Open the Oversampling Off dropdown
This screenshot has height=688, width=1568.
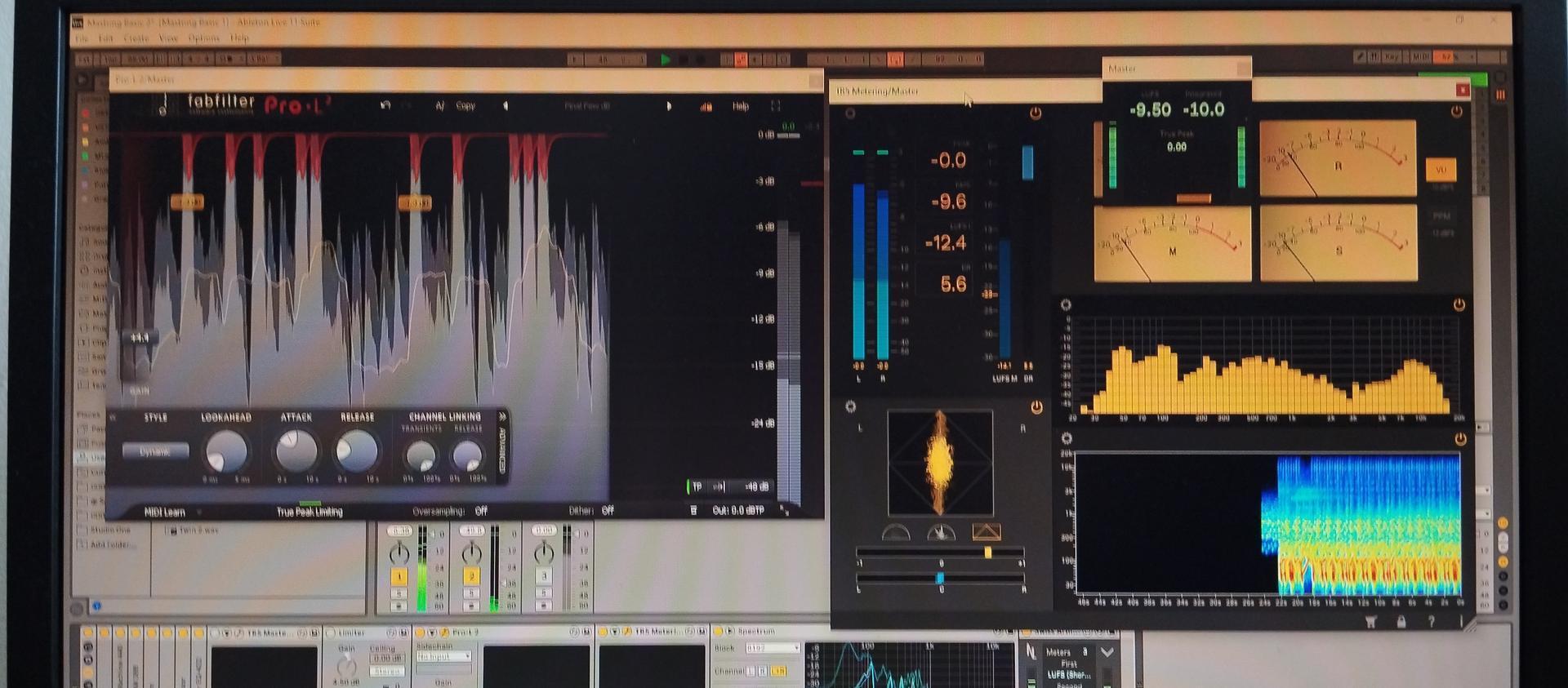[481, 511]
